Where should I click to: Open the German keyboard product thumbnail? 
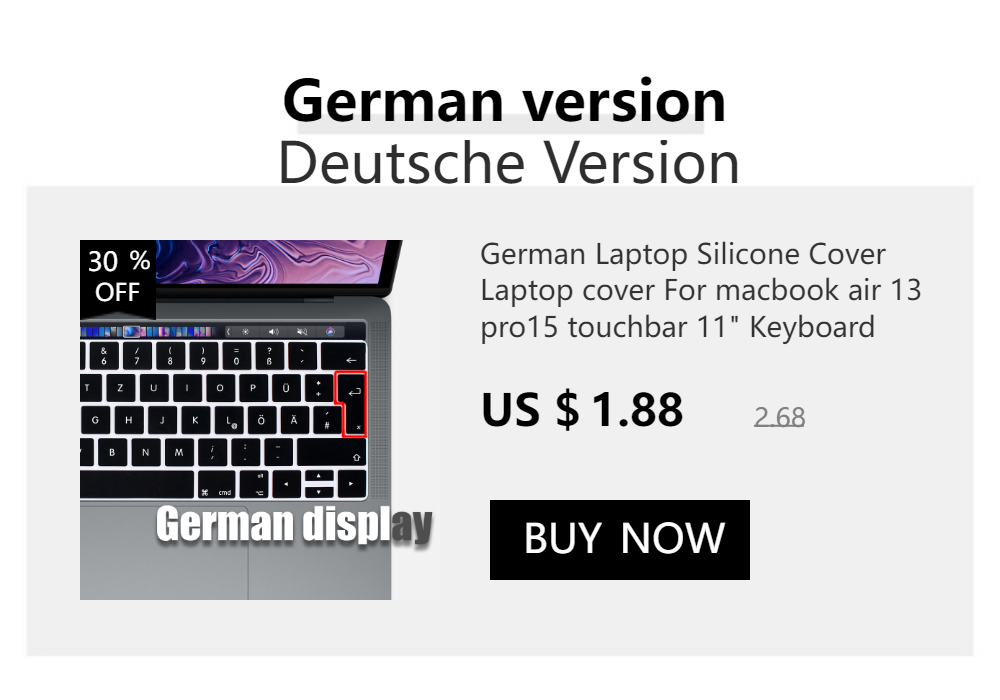tap(260, 419)
